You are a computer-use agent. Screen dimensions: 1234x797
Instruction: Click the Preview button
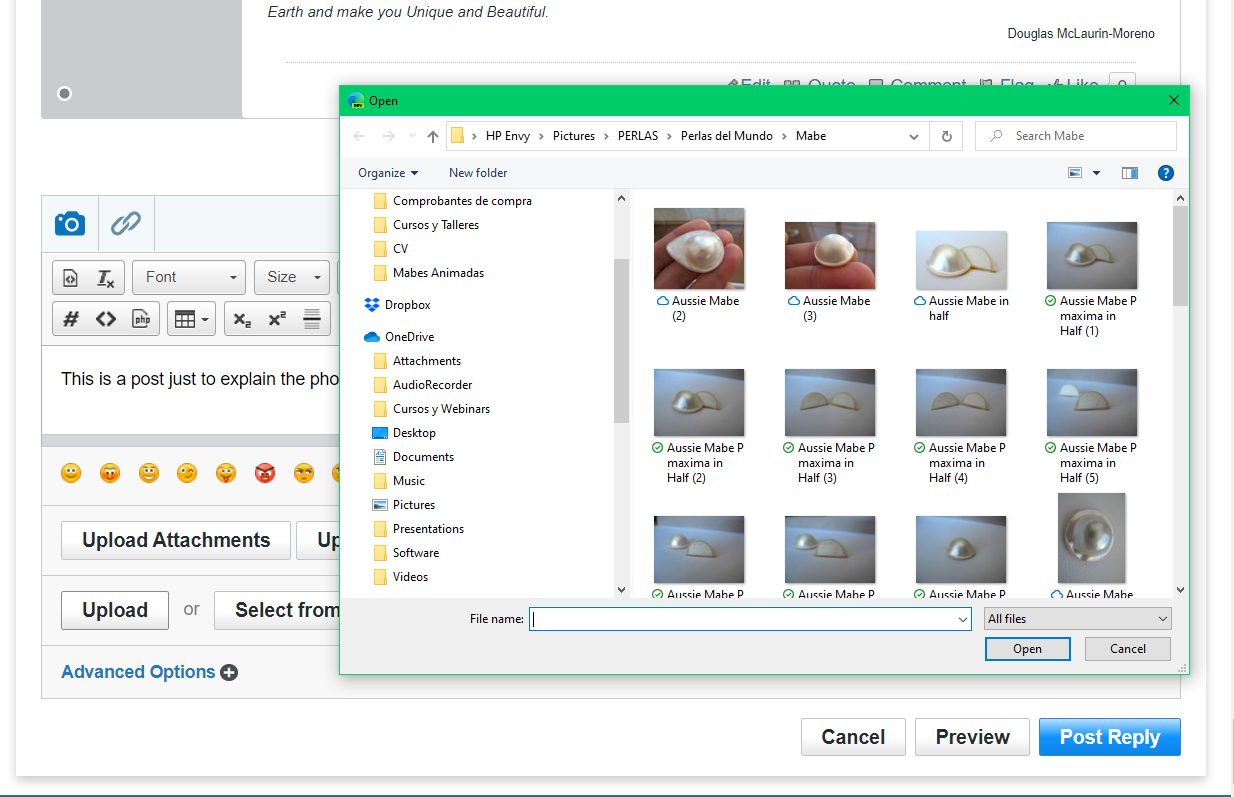(x=972, y=737)
